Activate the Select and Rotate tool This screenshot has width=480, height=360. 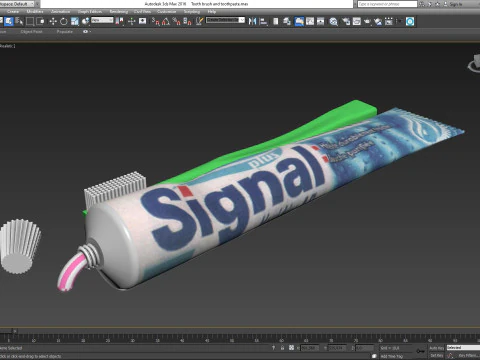tap(63, 22)
